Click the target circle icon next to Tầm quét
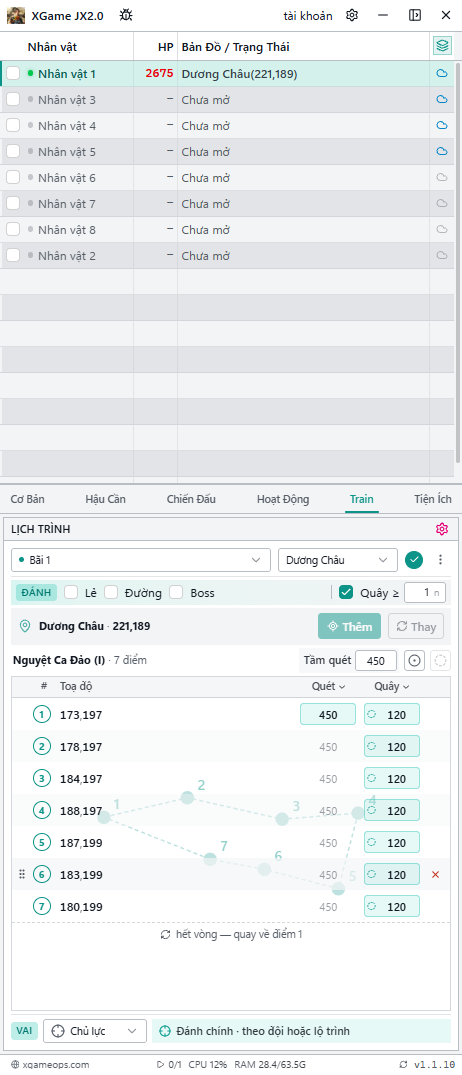Viewport: 462px width, 1075px height. 414,661
